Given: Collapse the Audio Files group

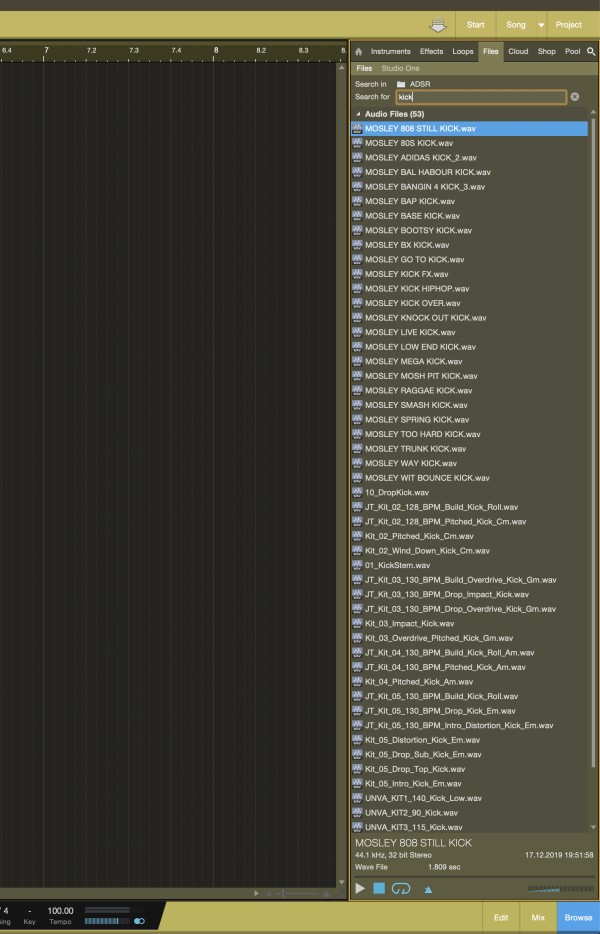Looking at the screenshot, I should (357, 114).
